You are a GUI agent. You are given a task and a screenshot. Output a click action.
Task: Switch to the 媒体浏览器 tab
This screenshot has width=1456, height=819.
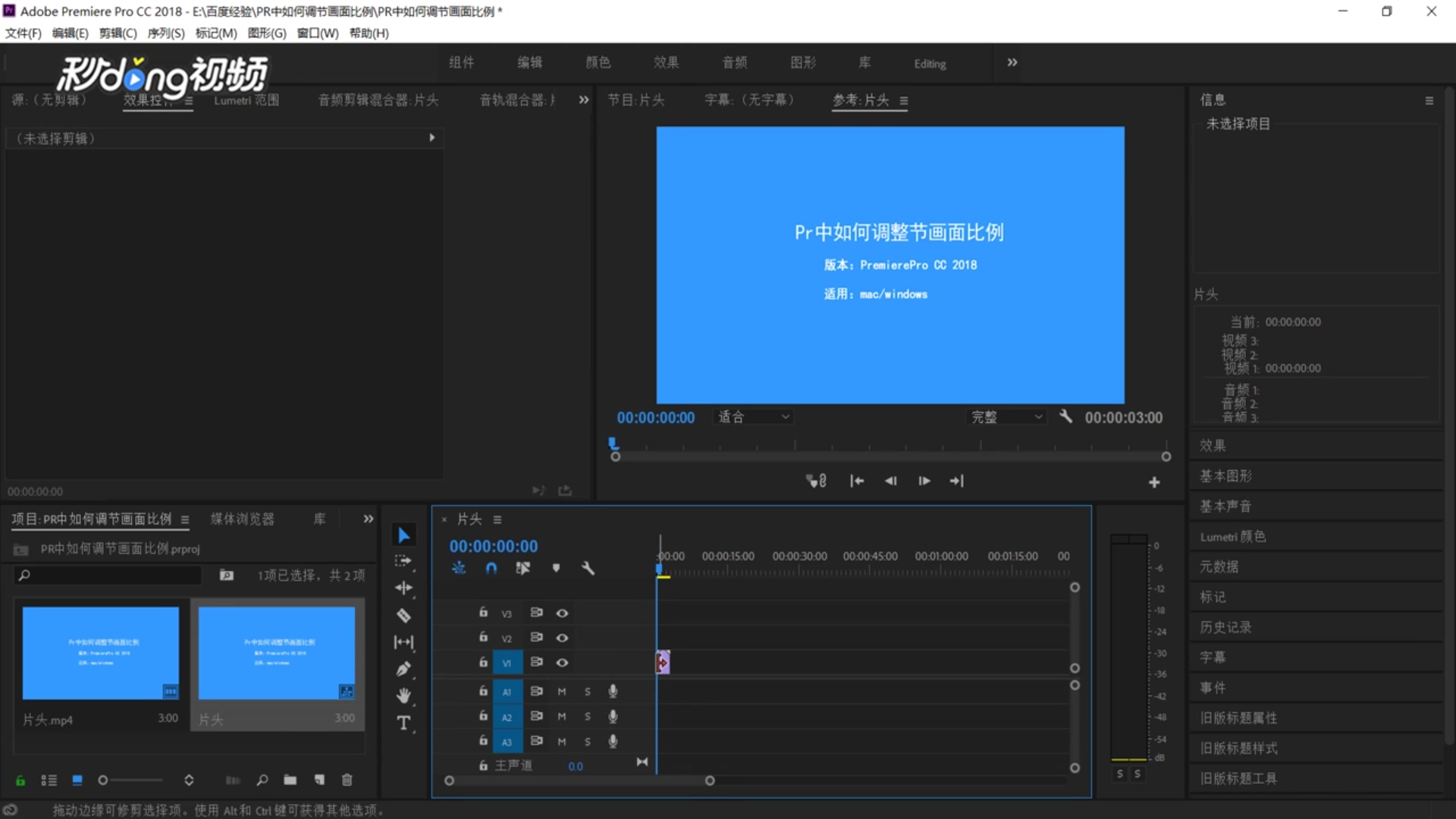point(243,519)
